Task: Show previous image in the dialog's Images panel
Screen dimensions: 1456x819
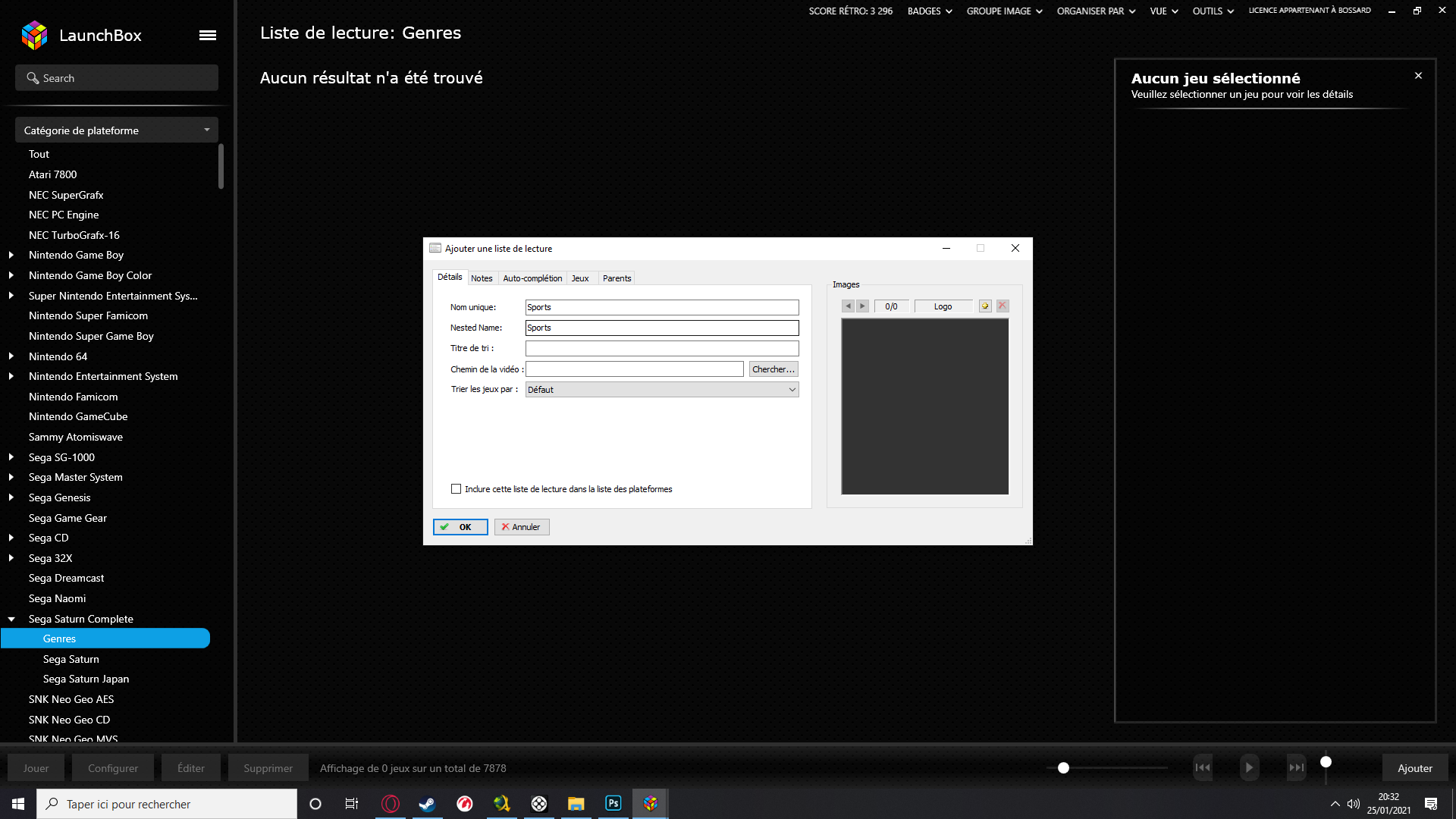Action: pyautogui.click(x=848, y=306)
